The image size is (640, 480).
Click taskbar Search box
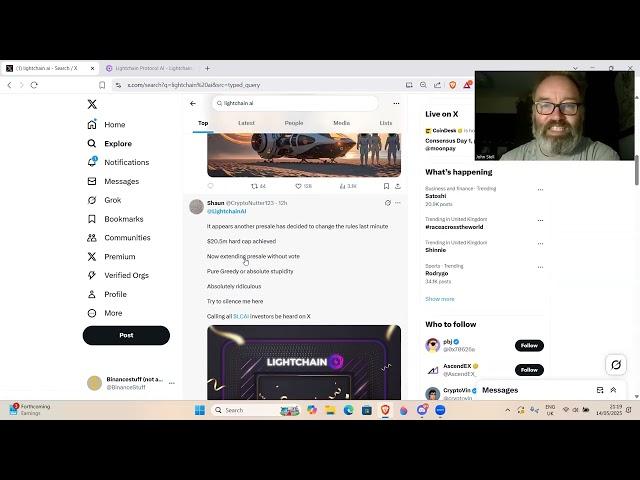[255, 410]
